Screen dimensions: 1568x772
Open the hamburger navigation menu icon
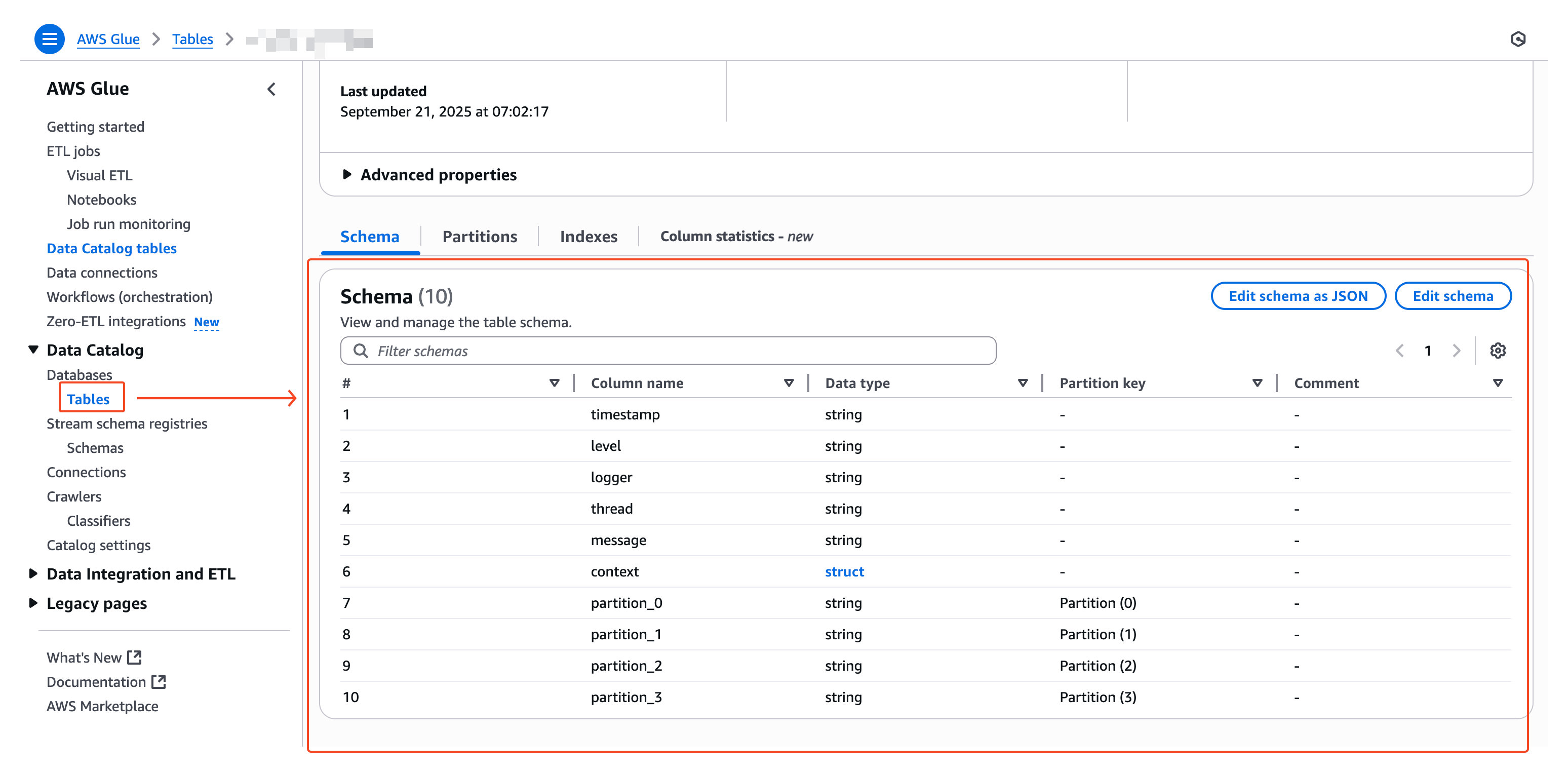click(49, 39)
